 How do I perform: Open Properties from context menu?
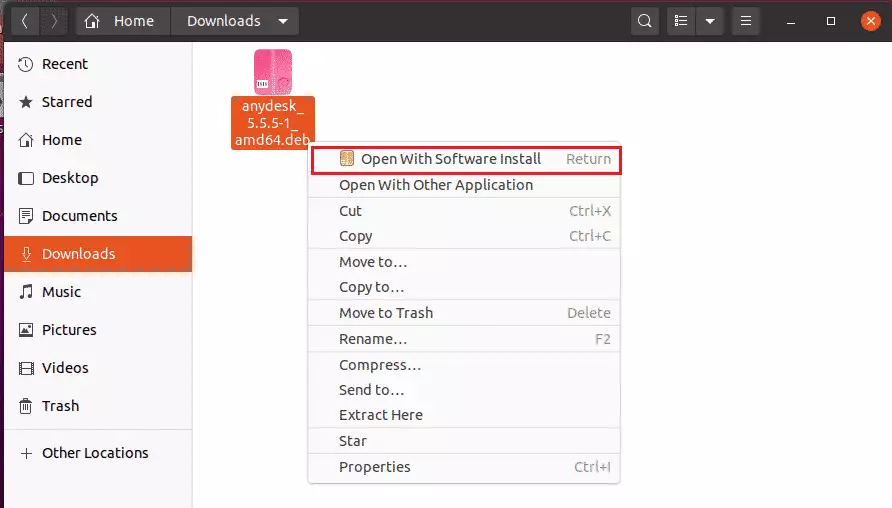[464, 467]
